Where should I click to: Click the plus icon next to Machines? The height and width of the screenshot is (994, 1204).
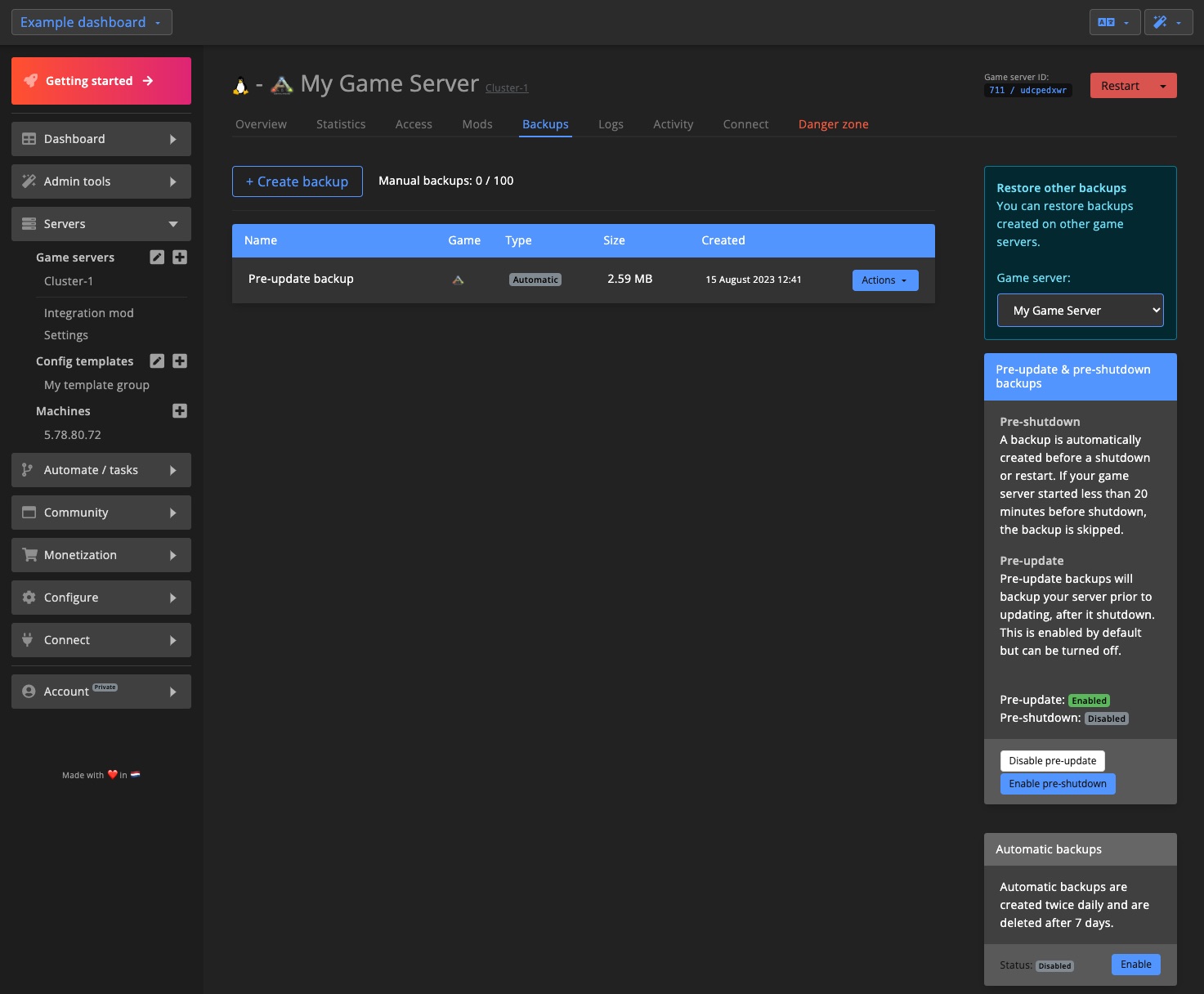(x=180, y=410)
